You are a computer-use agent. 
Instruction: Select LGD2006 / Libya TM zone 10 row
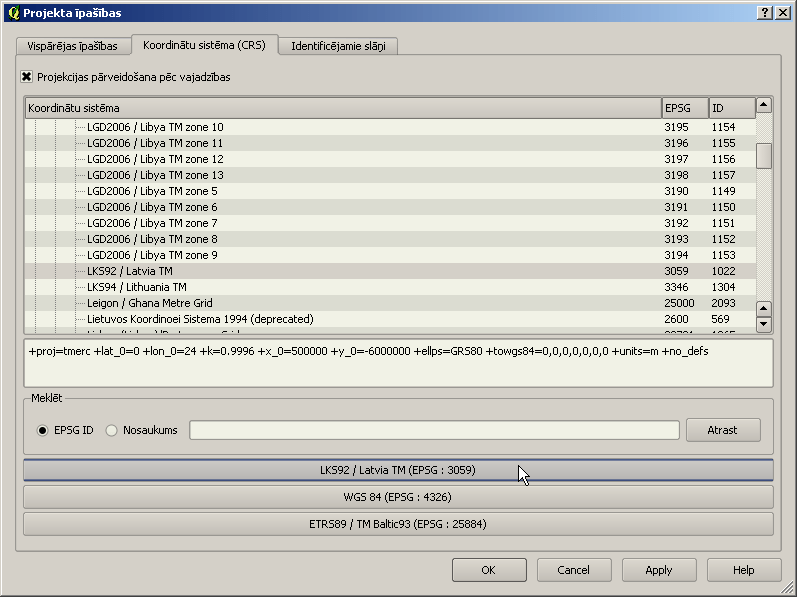point(390,127)
